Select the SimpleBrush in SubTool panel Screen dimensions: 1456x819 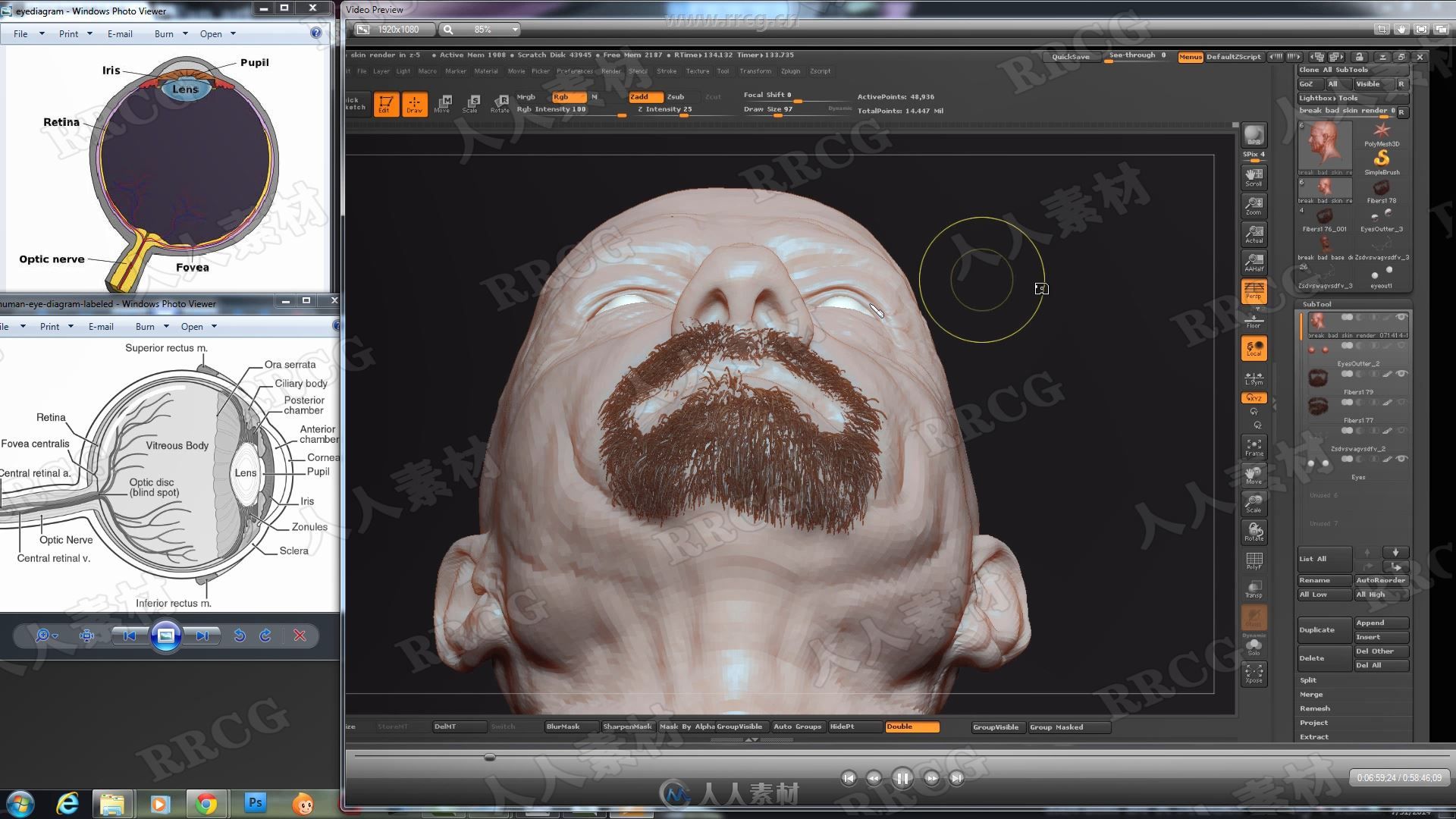click(1382, 162)
